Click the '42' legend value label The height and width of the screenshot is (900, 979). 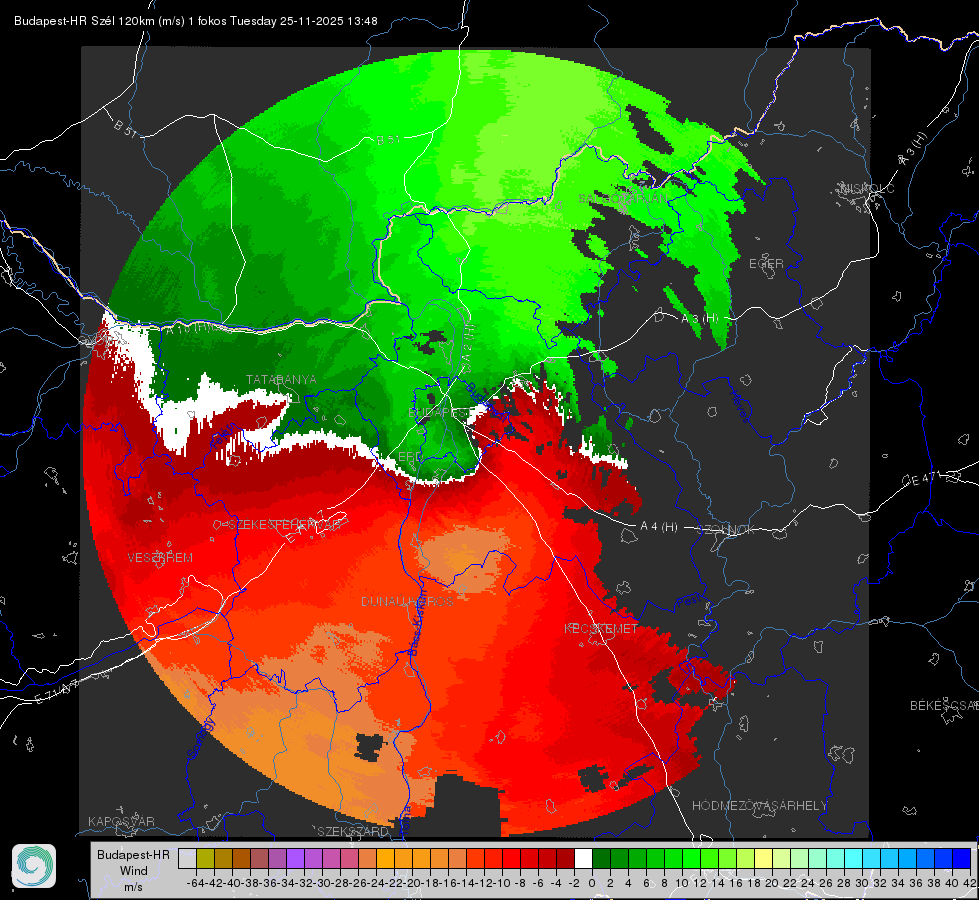click(x=970, y=883)
